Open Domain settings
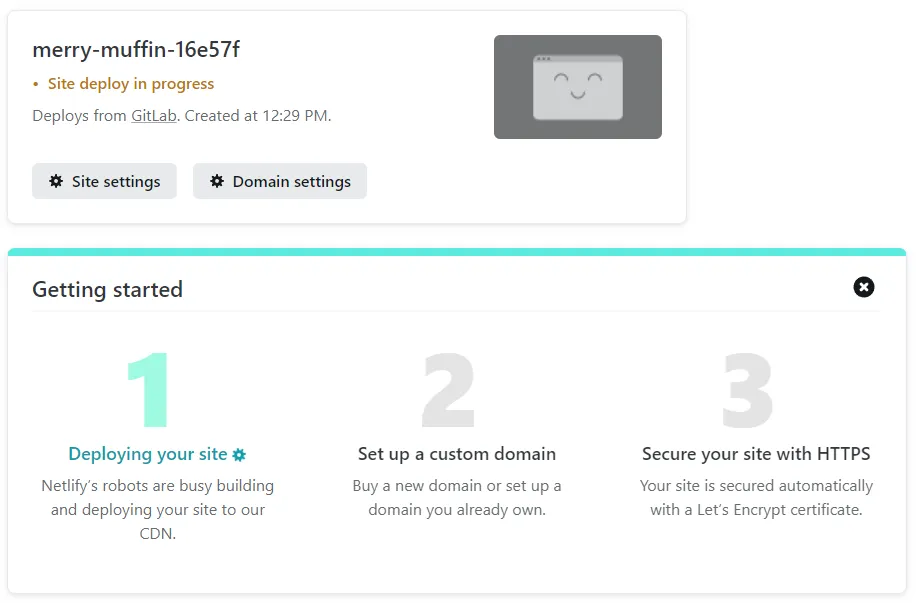 pos(280,181)
